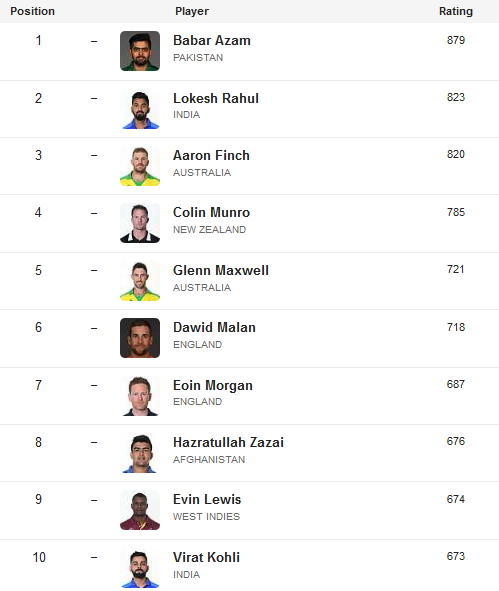Select Aaron Finch's headshot thumbnail
This screenshot has height=591, width=499.
140,166
